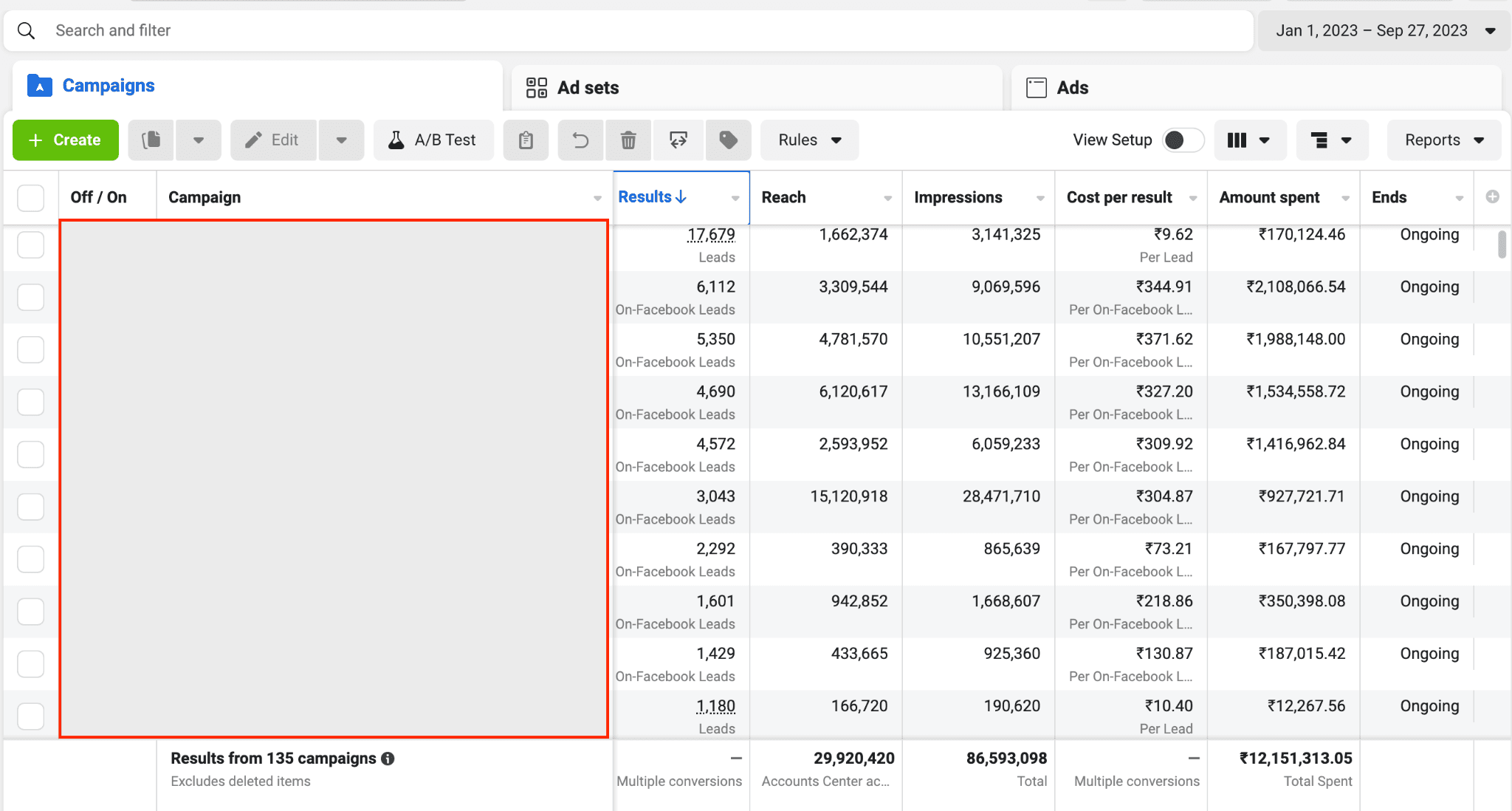Screen dimensions: 1512x811
Task: Click the trash delete icon
Action: click(628, 140)
